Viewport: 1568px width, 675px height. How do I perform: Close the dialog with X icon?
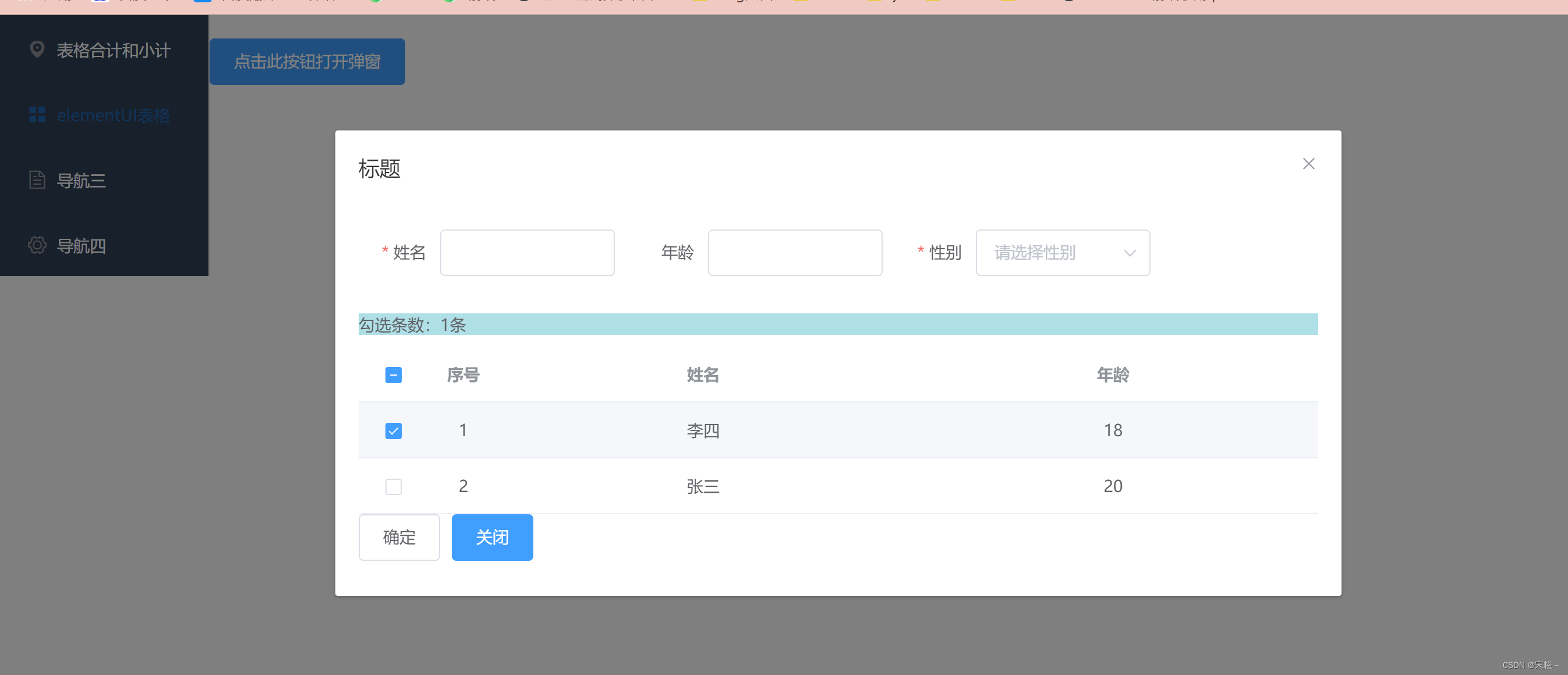(1308, 164)
